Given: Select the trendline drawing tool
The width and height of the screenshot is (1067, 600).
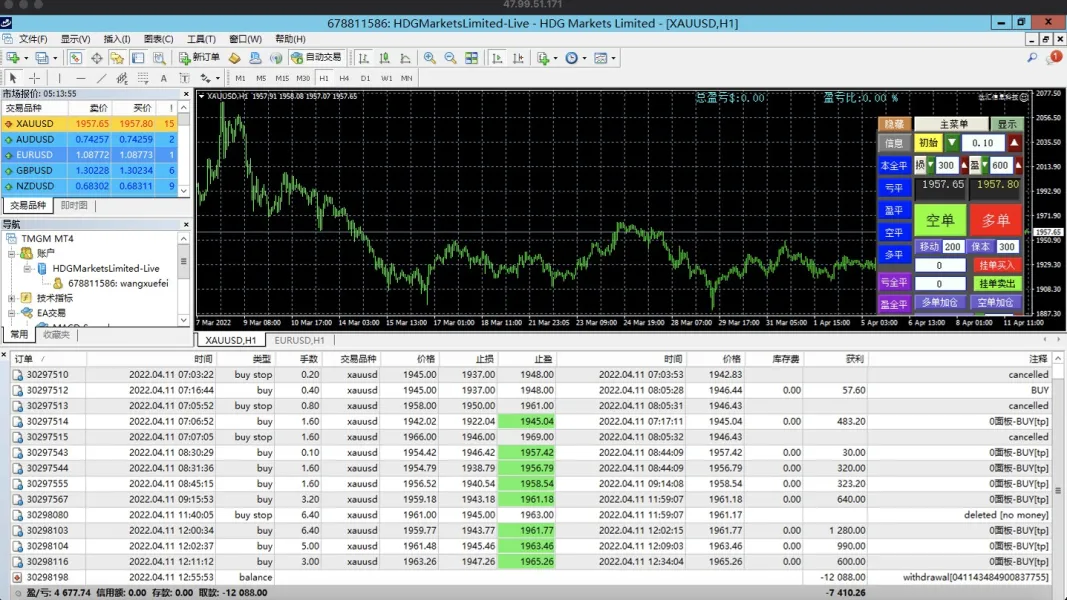Looking at the screenshot, I should (101, 78).
